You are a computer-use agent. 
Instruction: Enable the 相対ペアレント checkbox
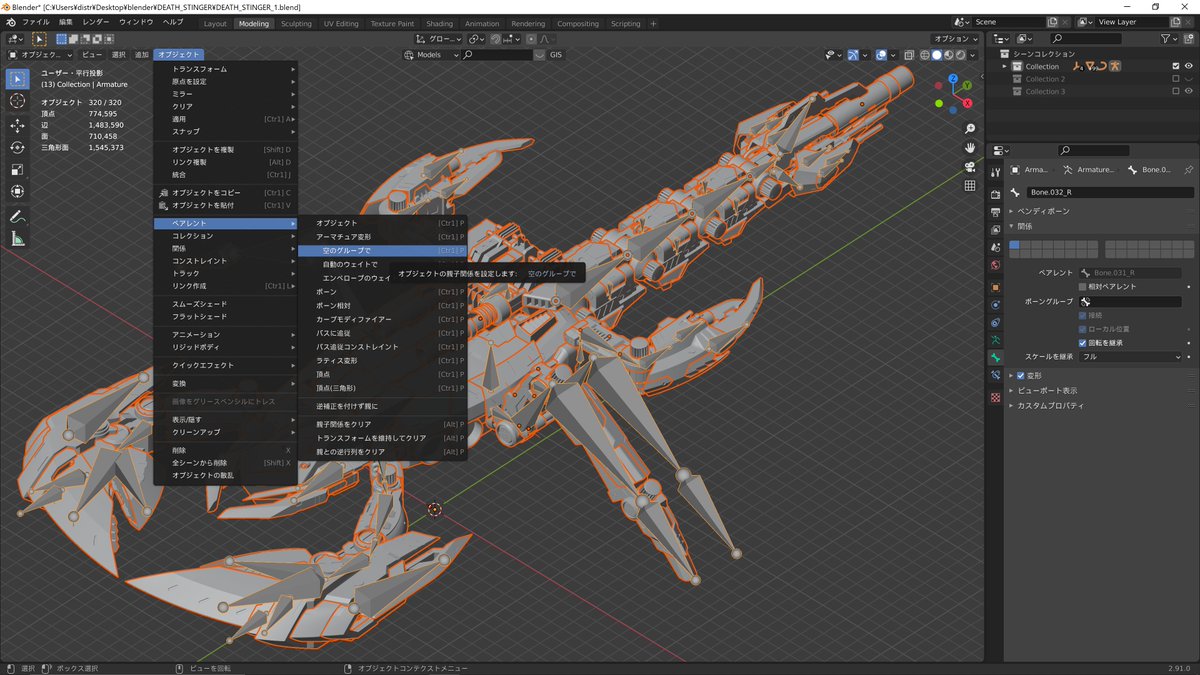tap(1083, 287)
